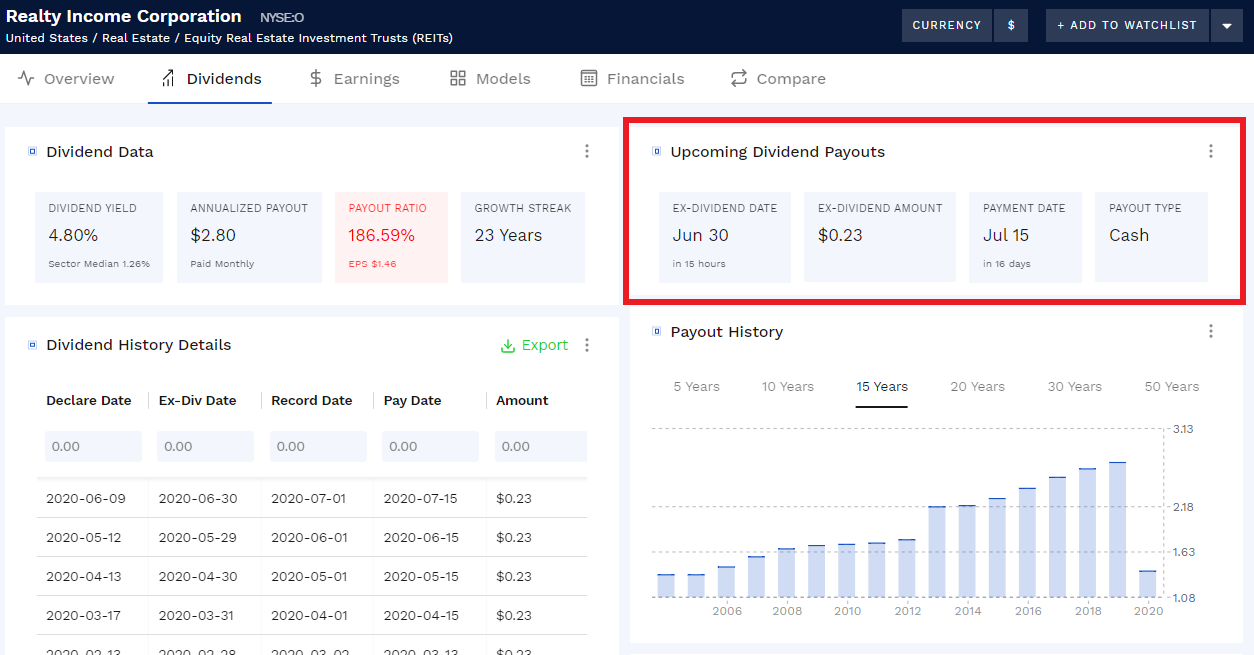This screenshot has height=655, width=1254.
Task: Sort by Amount column header
Action: pos(522,400)
